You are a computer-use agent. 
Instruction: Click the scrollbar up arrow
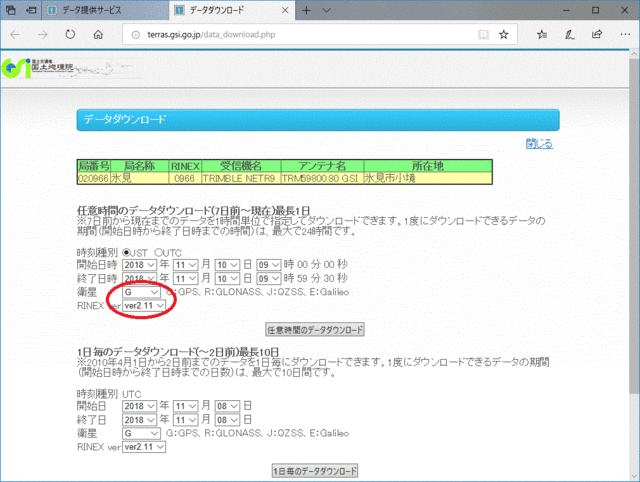point(634,54)
